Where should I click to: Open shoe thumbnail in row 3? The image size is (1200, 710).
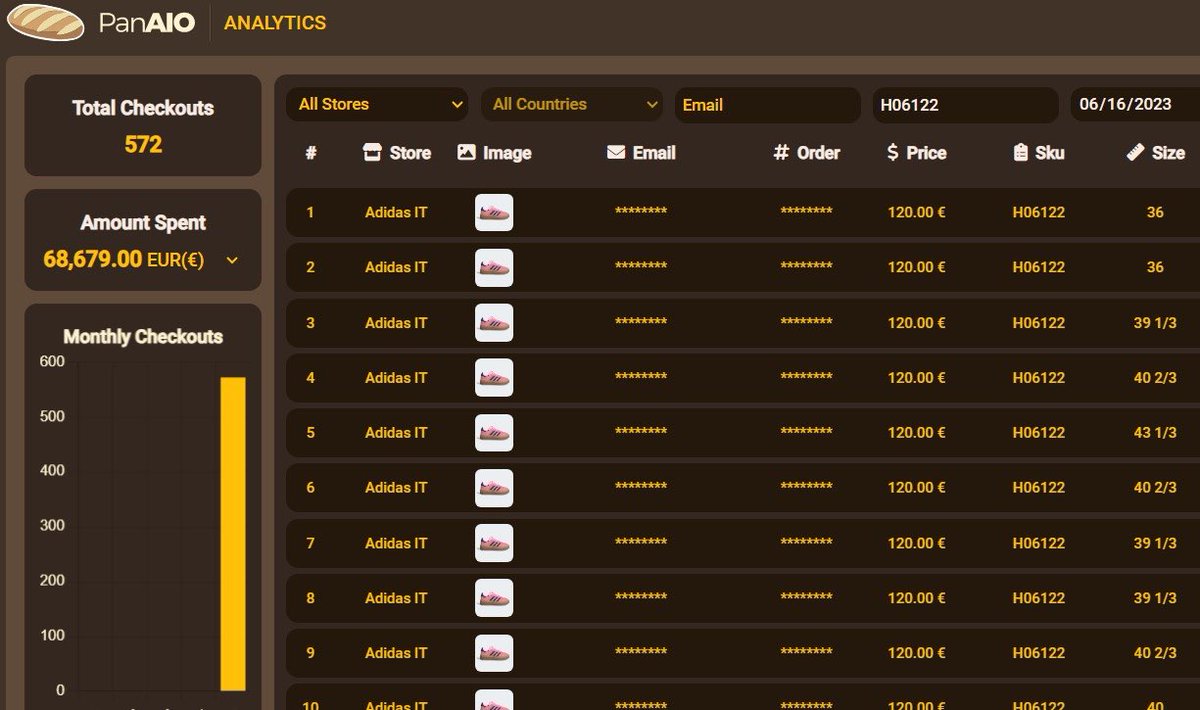click(494, 323)
